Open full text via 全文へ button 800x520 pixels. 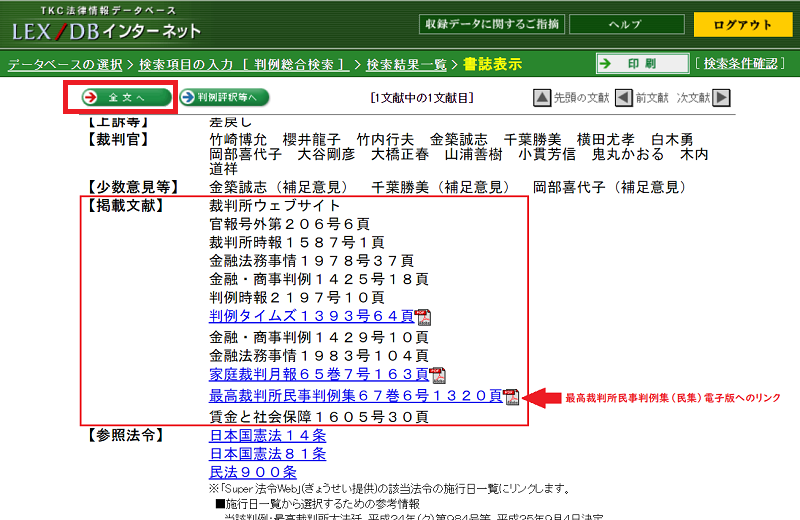pos(127,97)
